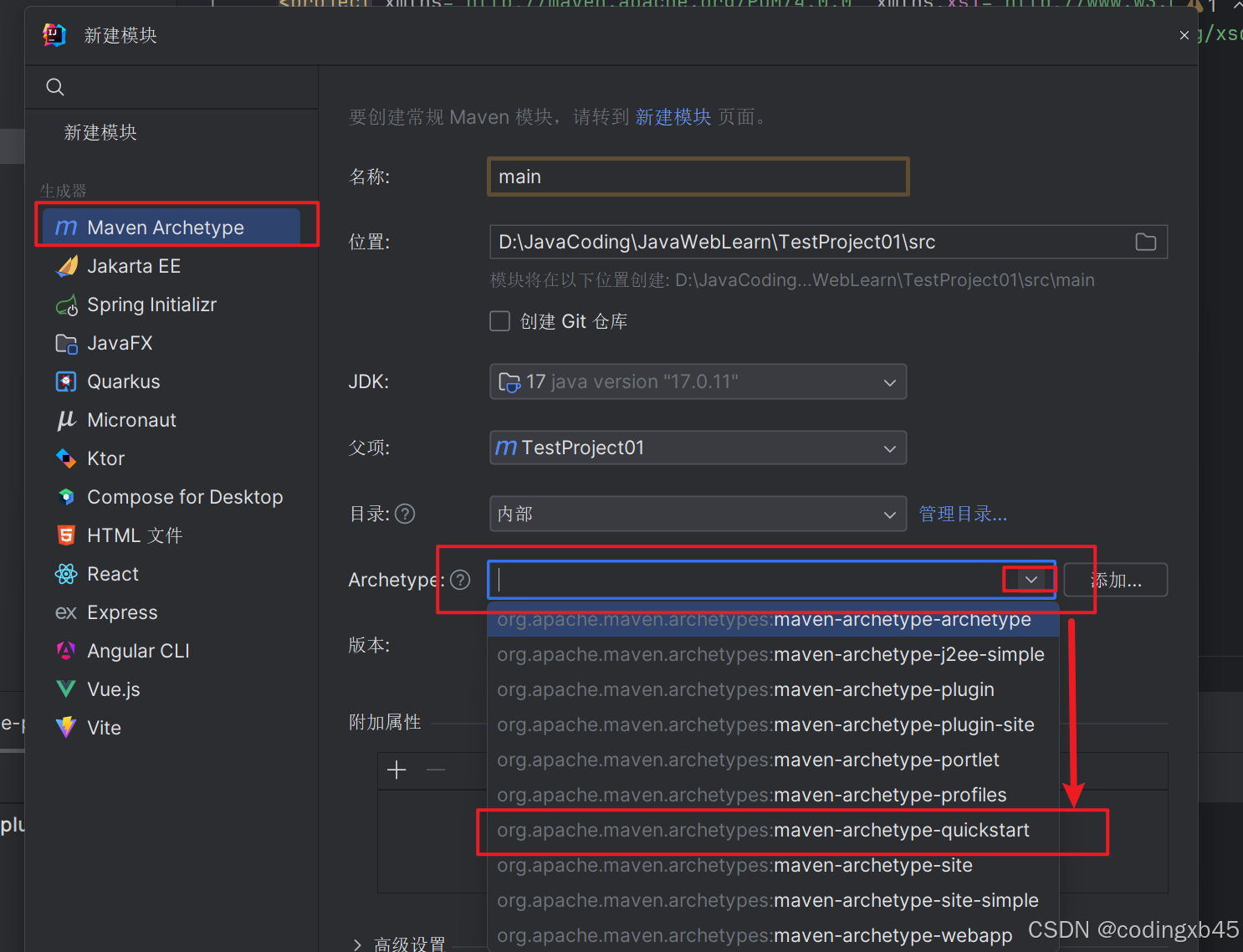Open help tooltip next to the Archetype label
The width and height of the screenshot is (1243, 952).
coord(460,580)
